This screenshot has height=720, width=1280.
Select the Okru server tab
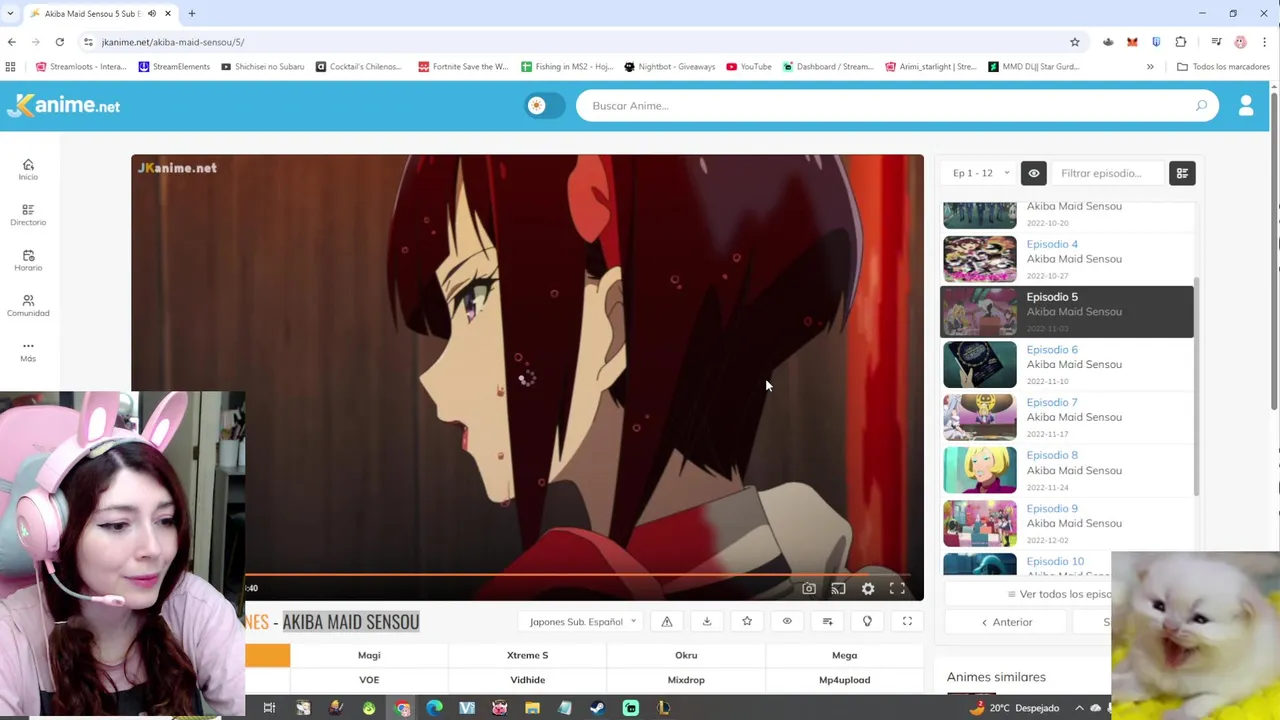686,655
